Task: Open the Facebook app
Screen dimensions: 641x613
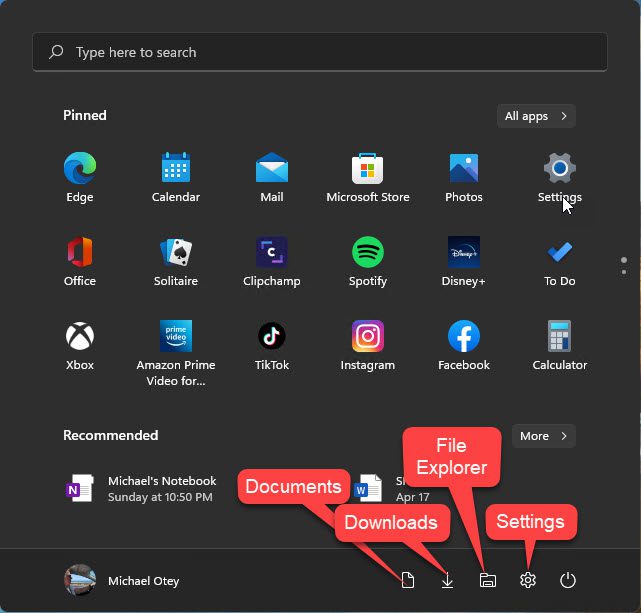Action: (464, 345)
